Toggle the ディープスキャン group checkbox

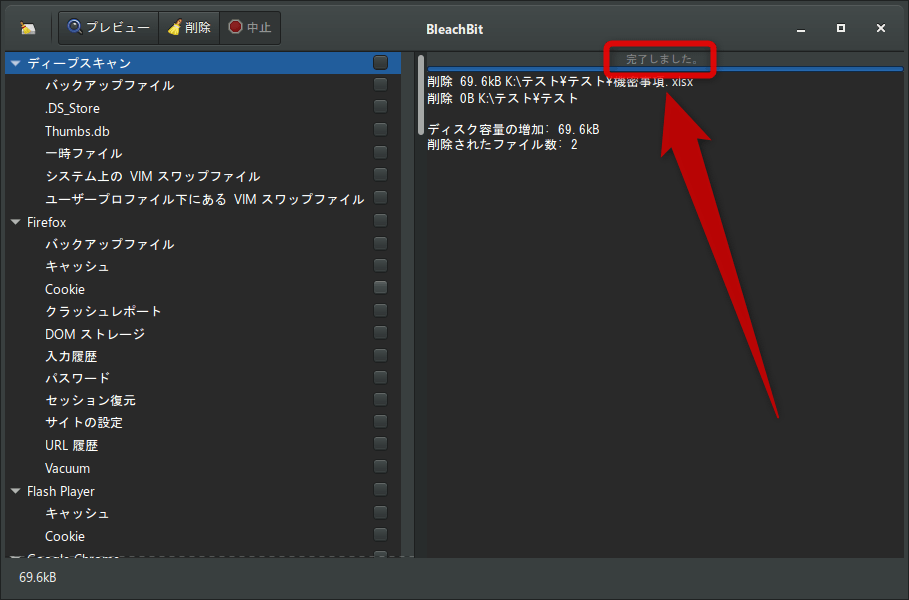pos(380,63)
